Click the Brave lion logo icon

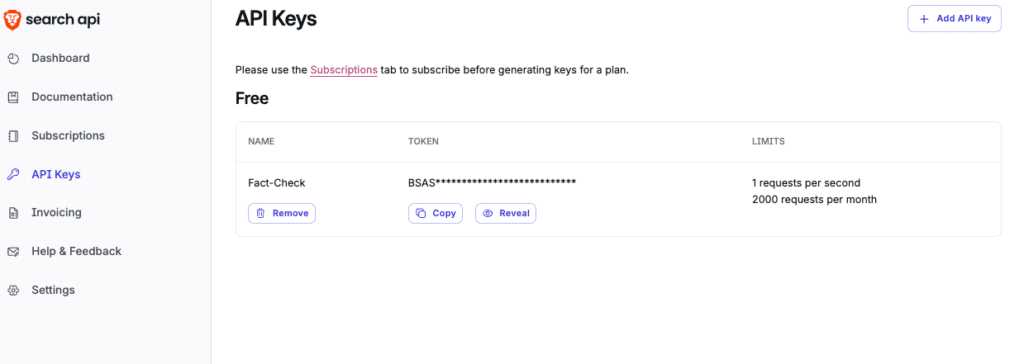pyautogui.click(x=12, y=20)
